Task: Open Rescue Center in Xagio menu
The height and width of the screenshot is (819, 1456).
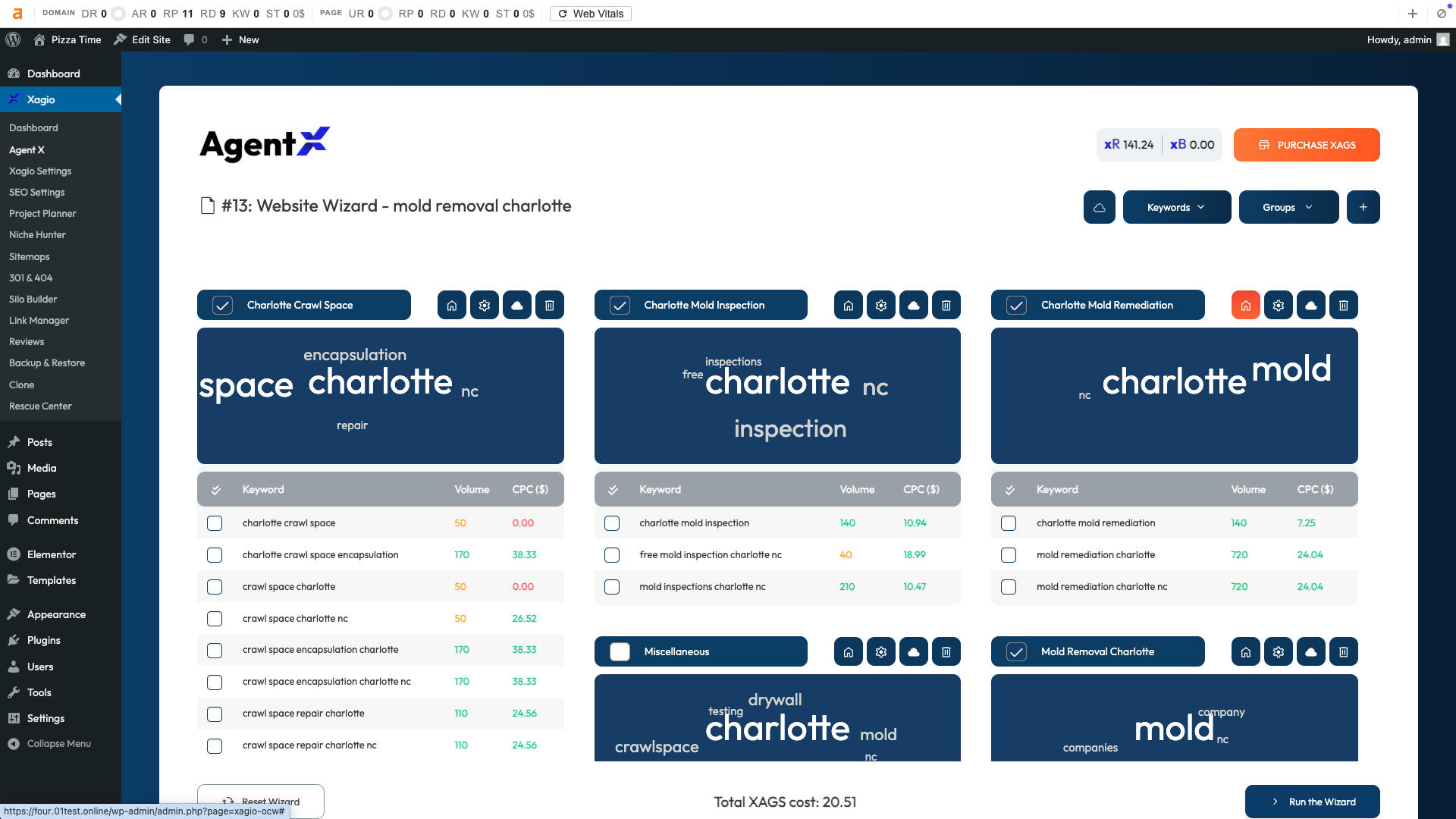Action: (x=40, y=406)
